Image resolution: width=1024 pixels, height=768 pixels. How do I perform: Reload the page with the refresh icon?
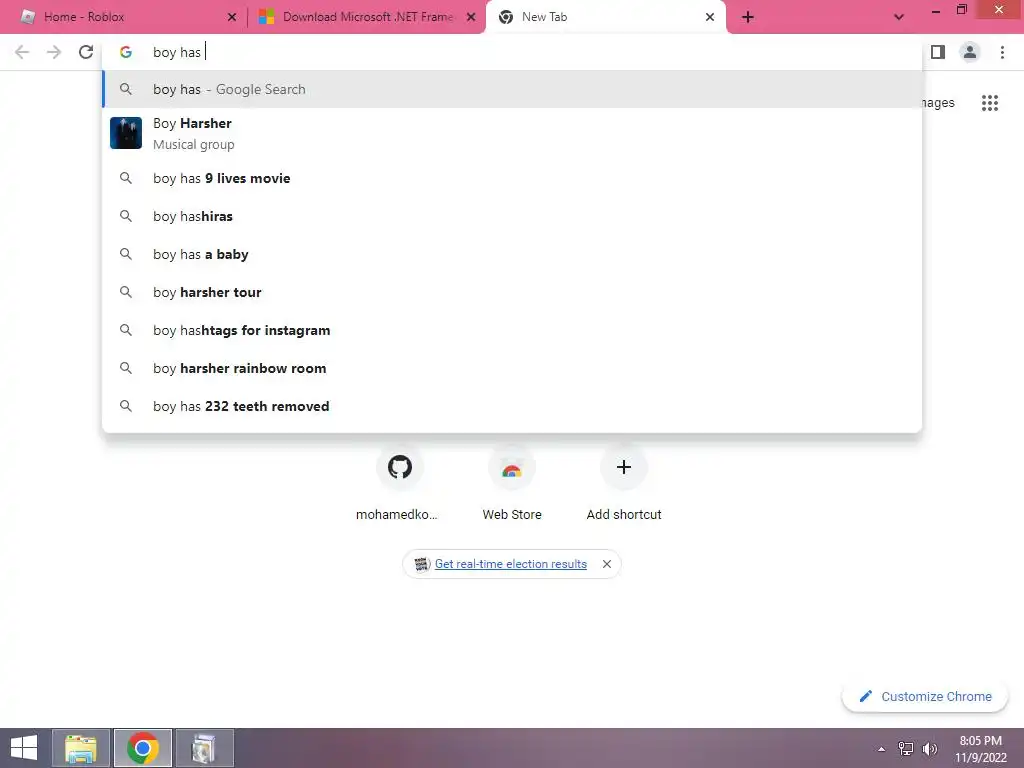click(x=86, y=52)
